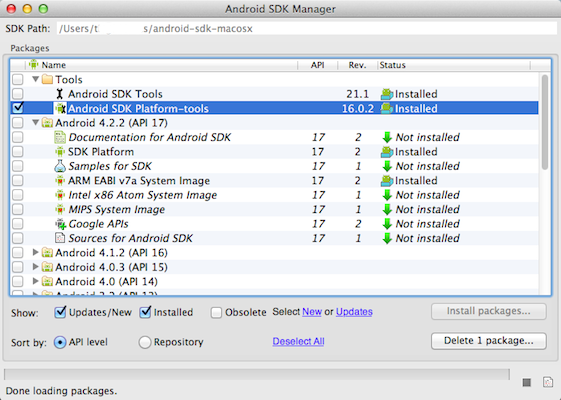Click the SDK Path text field

306,28
